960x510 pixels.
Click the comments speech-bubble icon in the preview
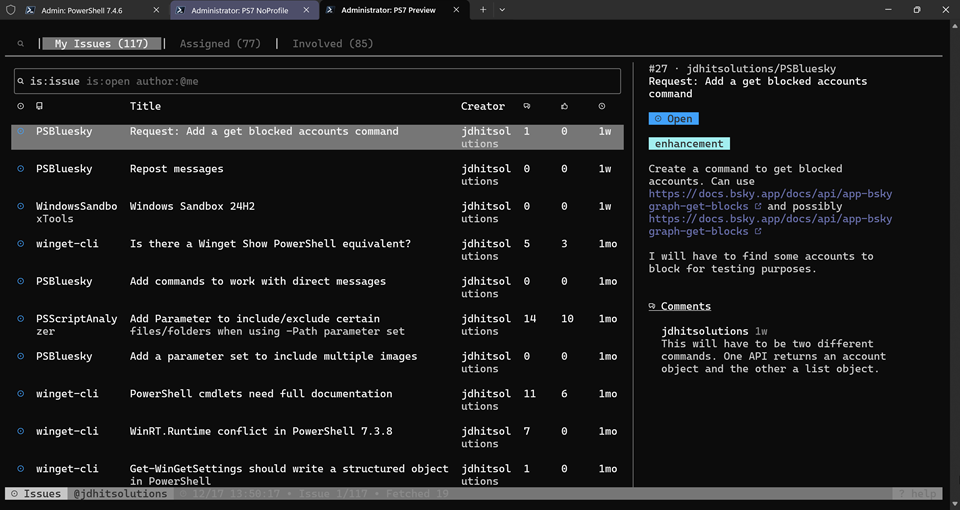point(652,306)
